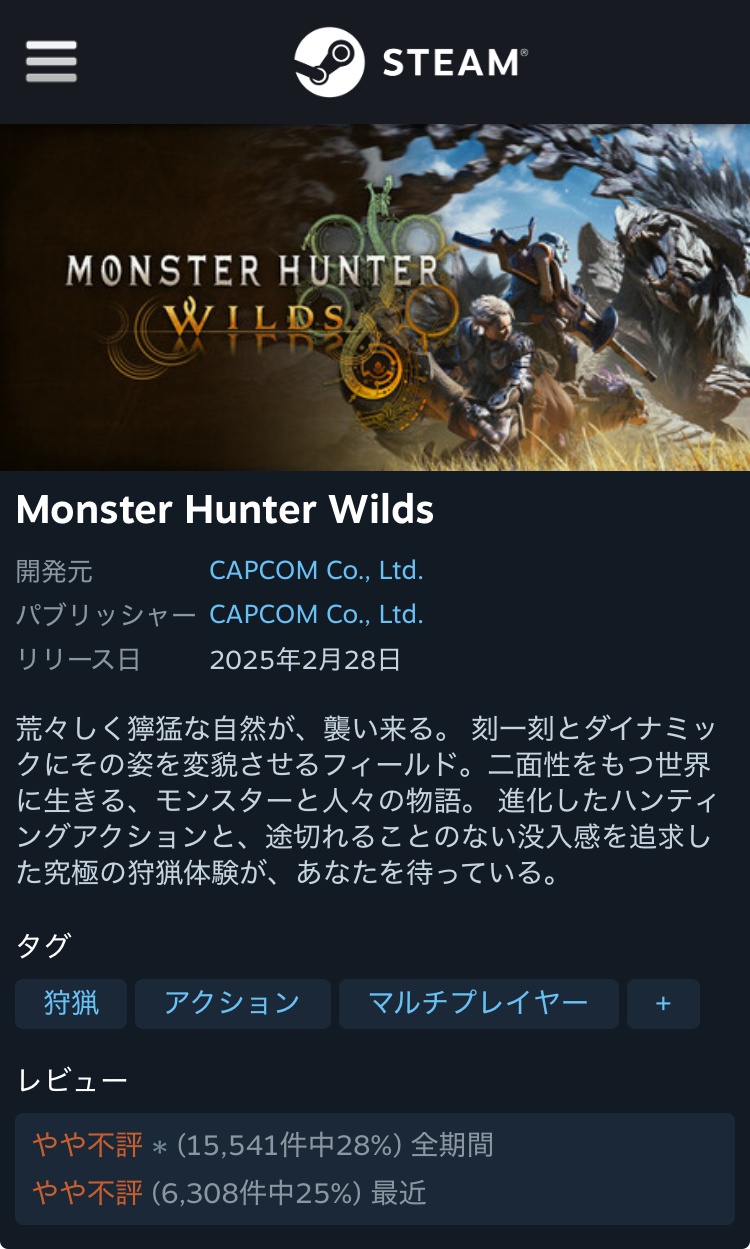Image resolution: width=750 pixels, height=1249 pixels.
Task: Click the recent やや不評 review summary
Action: click(87, 1192)
